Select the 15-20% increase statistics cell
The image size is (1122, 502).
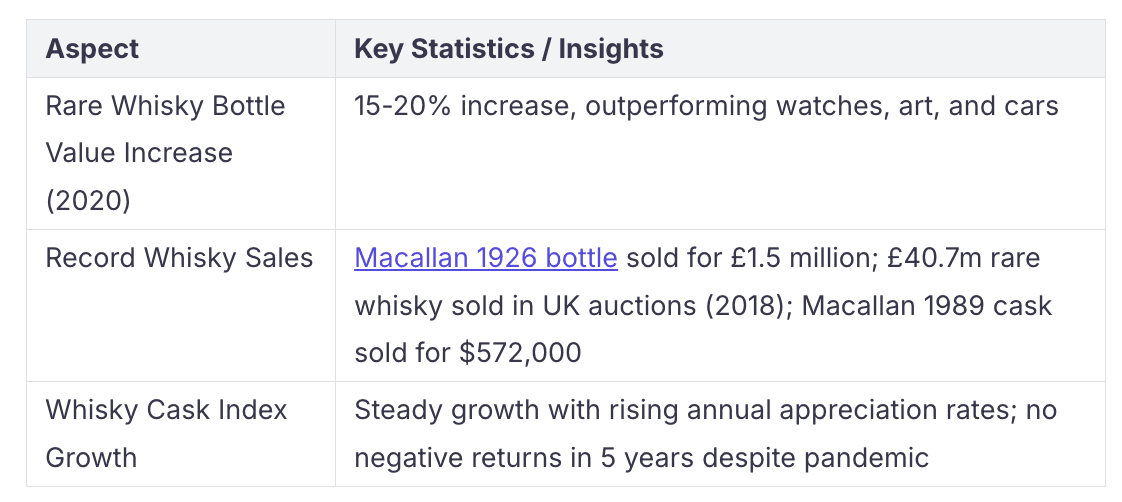pos(720,153)
